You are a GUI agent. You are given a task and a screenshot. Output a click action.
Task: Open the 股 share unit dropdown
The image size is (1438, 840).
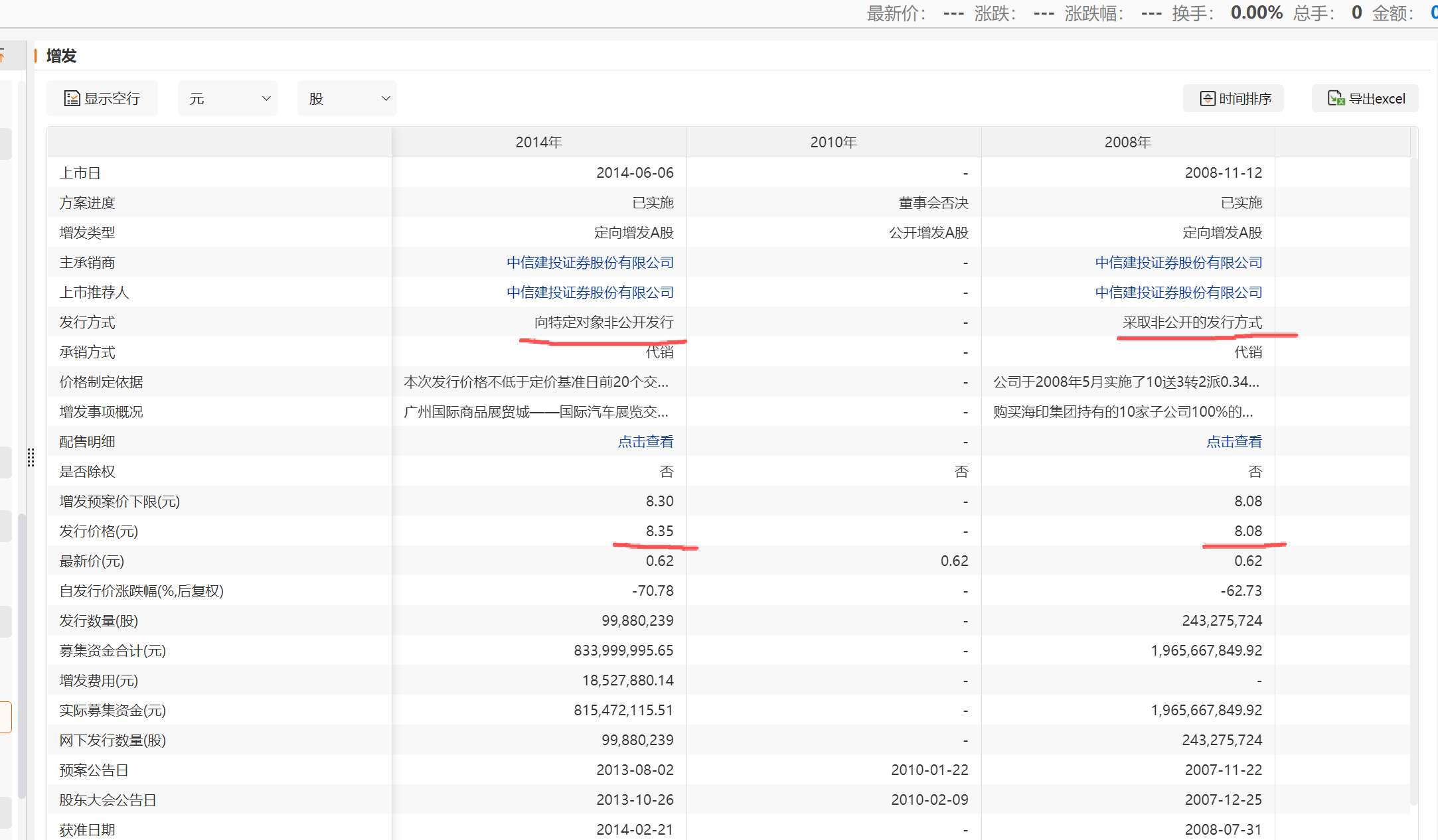[x=347, y=99]
